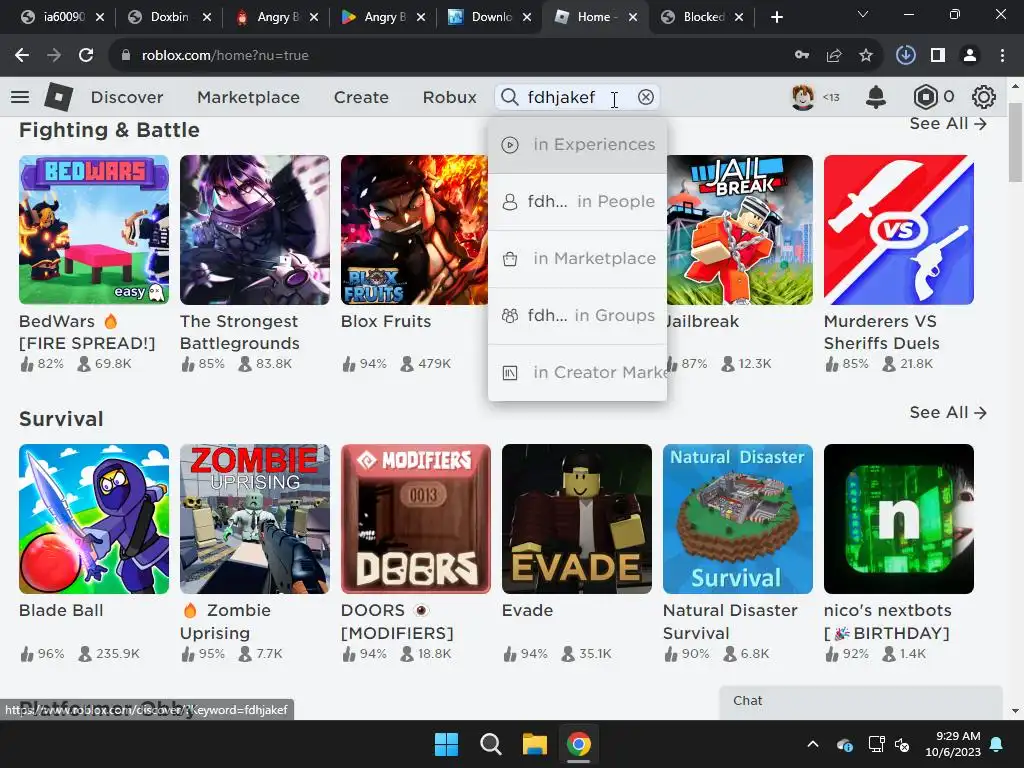Toggle the Chrome side panel icon
This screenshot has width=1024, height=768.
pos(938,56)
